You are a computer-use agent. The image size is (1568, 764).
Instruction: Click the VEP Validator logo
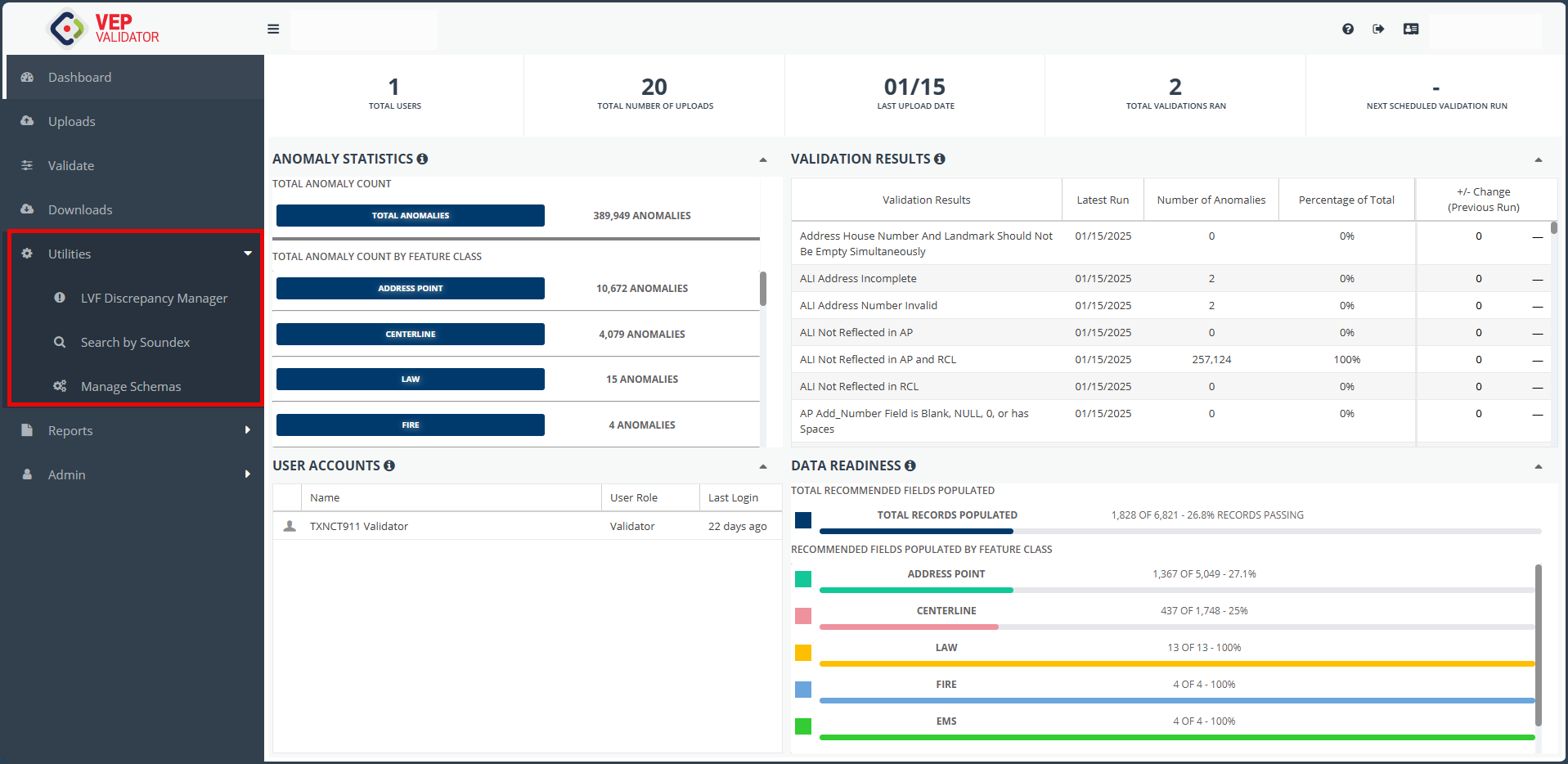(x=104, y=29)
